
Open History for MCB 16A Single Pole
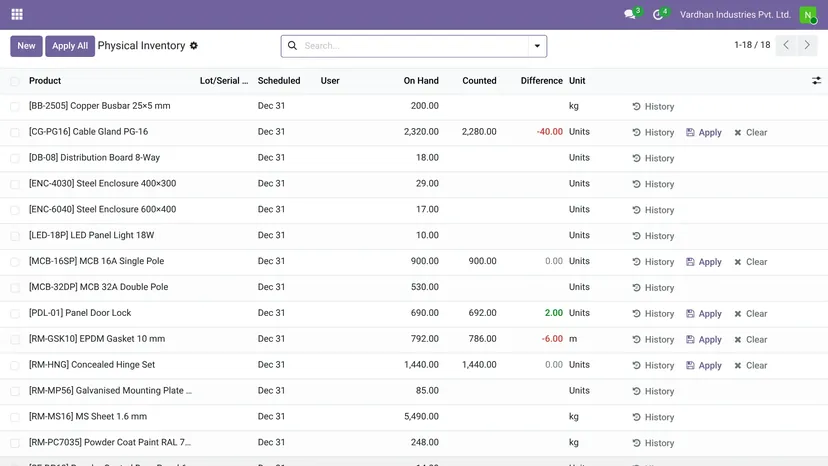click(x=653, y=262)
